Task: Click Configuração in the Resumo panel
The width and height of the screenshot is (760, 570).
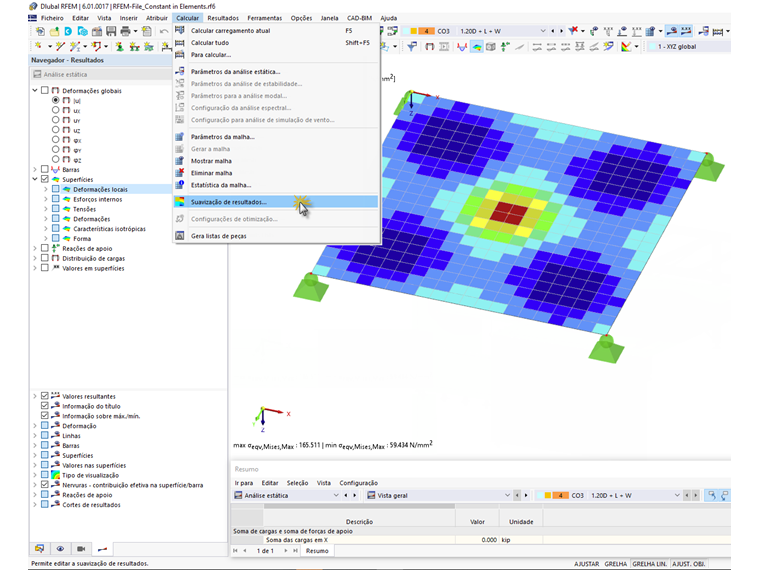Action: point(359,483)
